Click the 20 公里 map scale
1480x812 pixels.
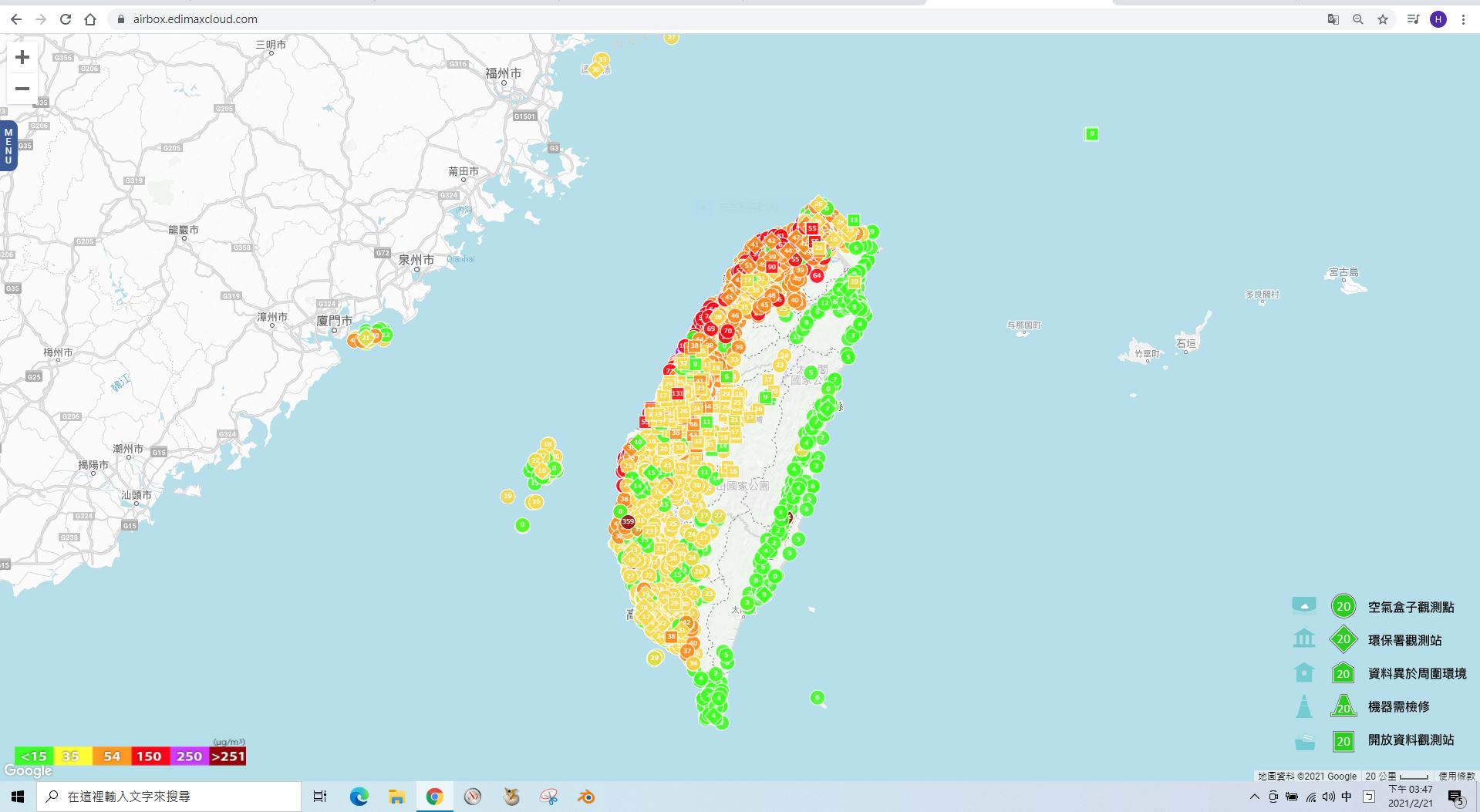coord(1396,777)
